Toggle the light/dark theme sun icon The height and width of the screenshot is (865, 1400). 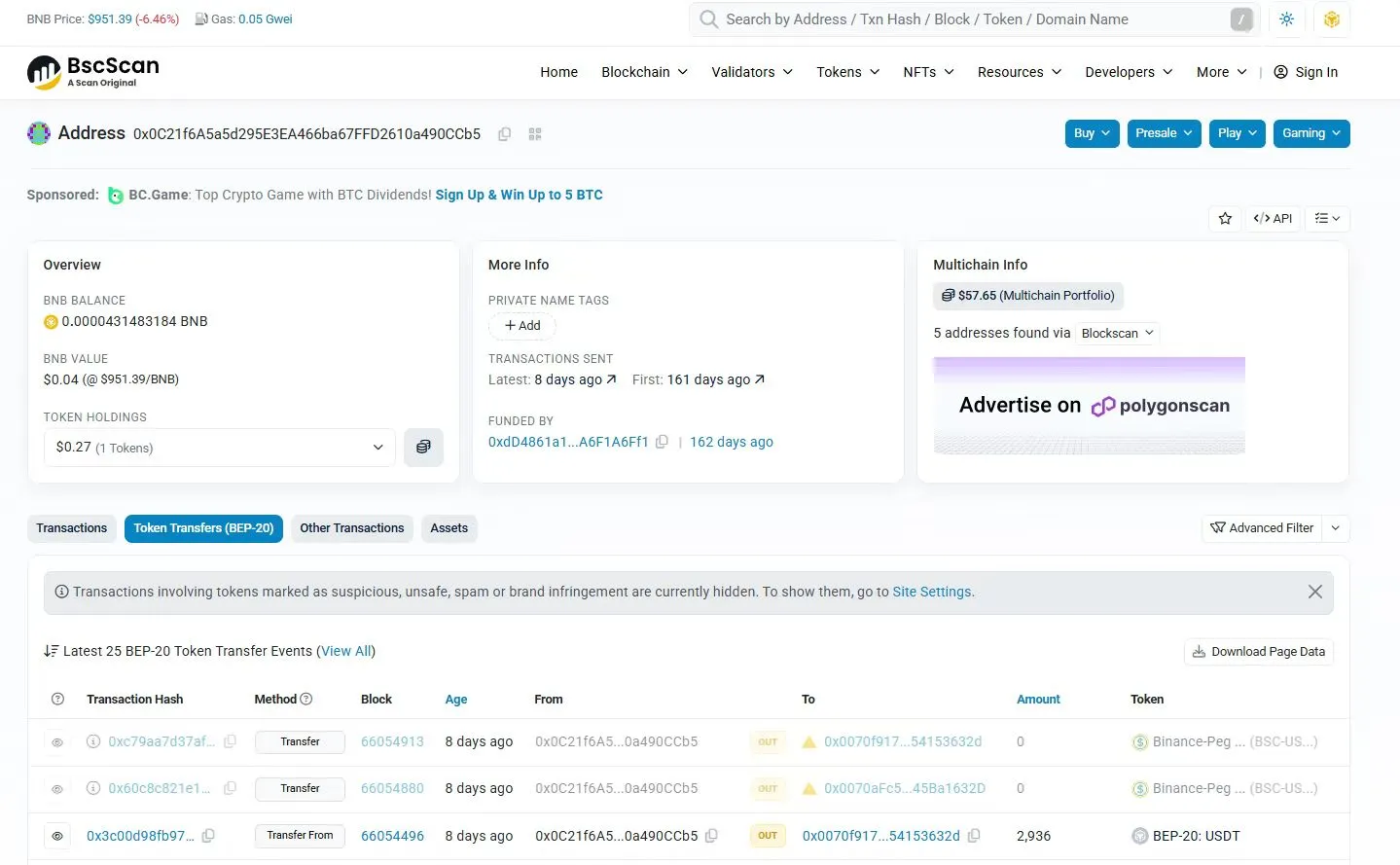(x=1286, y=19)
